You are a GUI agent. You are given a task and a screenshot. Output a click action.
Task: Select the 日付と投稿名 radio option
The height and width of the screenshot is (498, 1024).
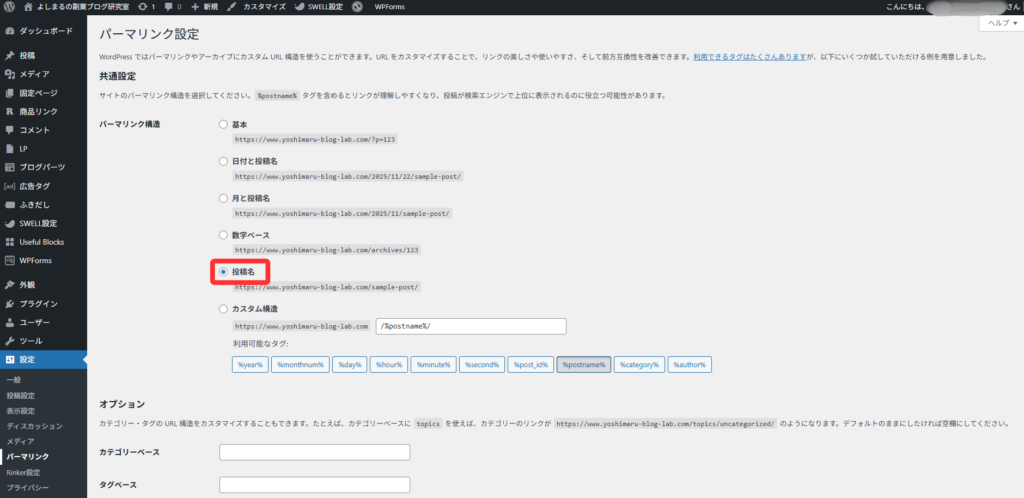224,161
